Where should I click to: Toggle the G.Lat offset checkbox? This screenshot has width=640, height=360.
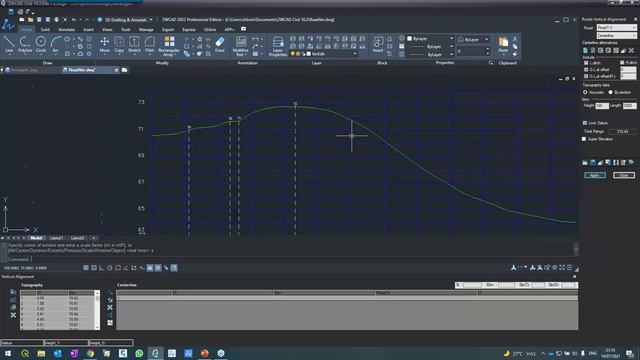click(586, 70)
